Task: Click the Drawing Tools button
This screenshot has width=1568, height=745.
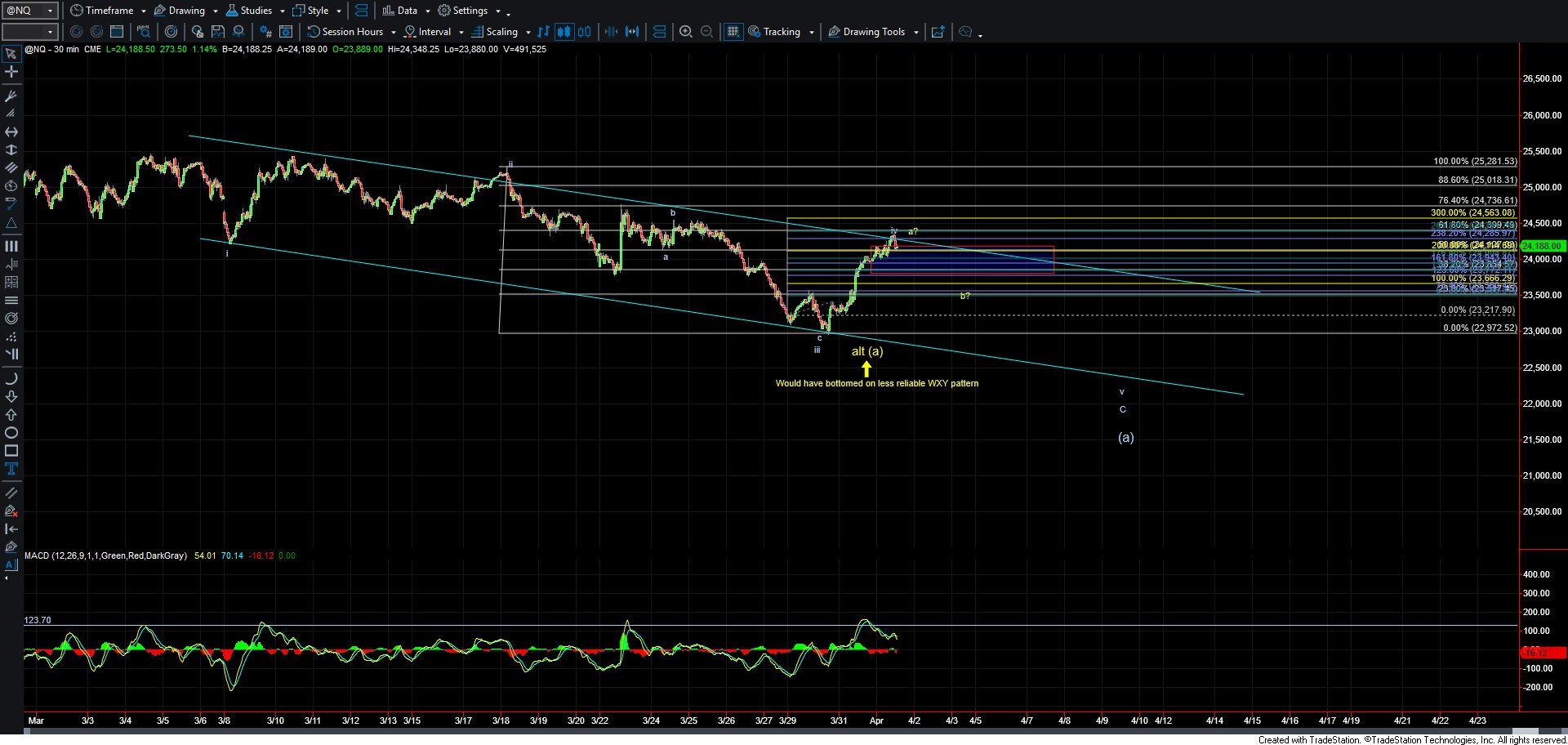Action: [873, 32]
